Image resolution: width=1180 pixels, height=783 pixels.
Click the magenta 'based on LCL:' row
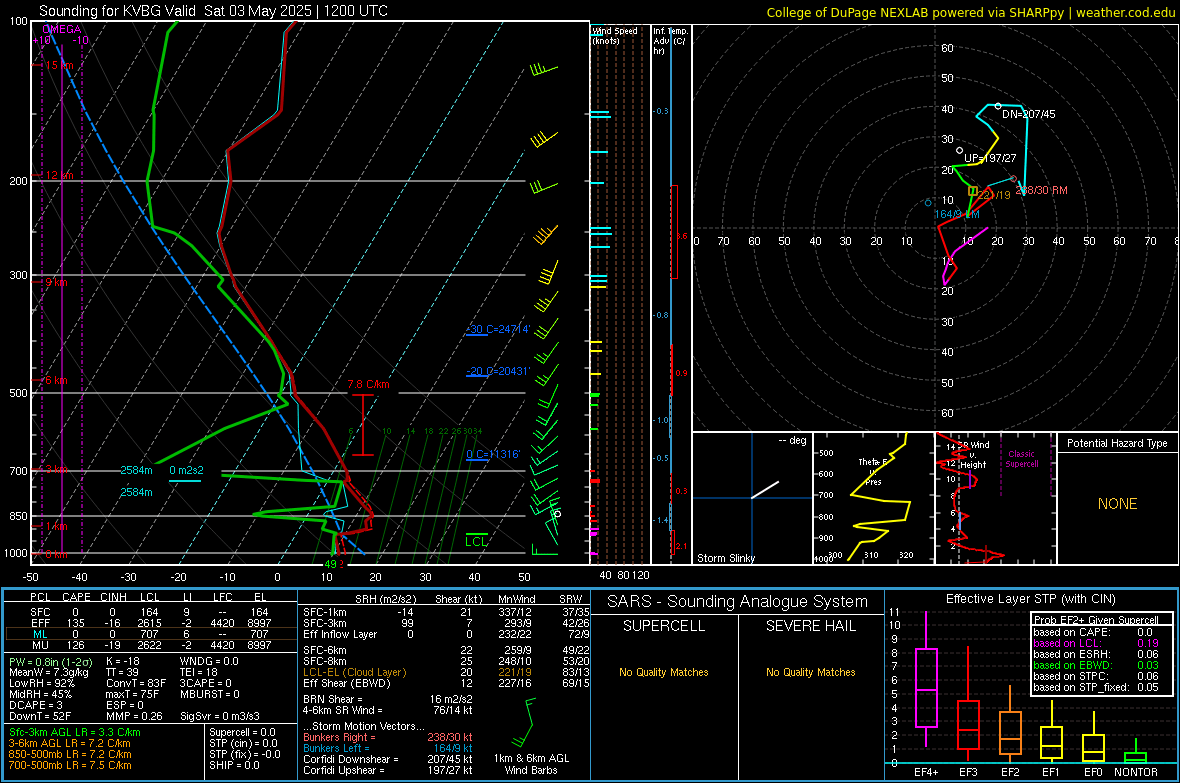(1096, 643)
